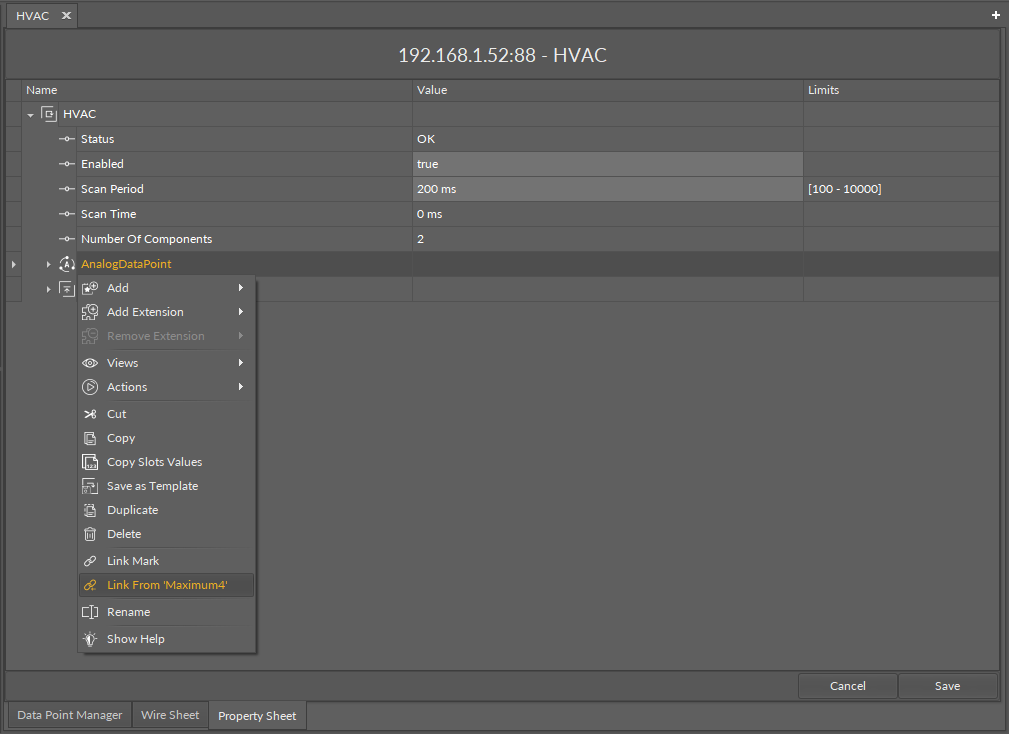The width and height of the screenshot is (1009, 734).
Task: Choose Link From 'Maximum4' menu entry
Action: pos(166,585)
